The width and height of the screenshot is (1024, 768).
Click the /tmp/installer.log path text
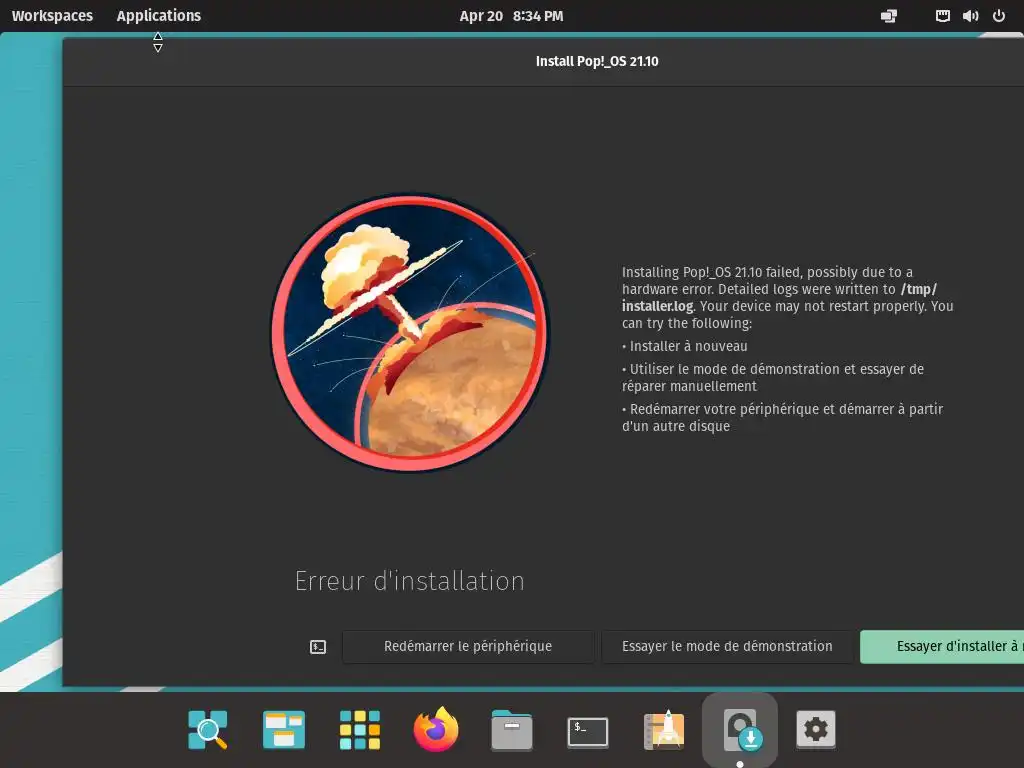(779, 298)
